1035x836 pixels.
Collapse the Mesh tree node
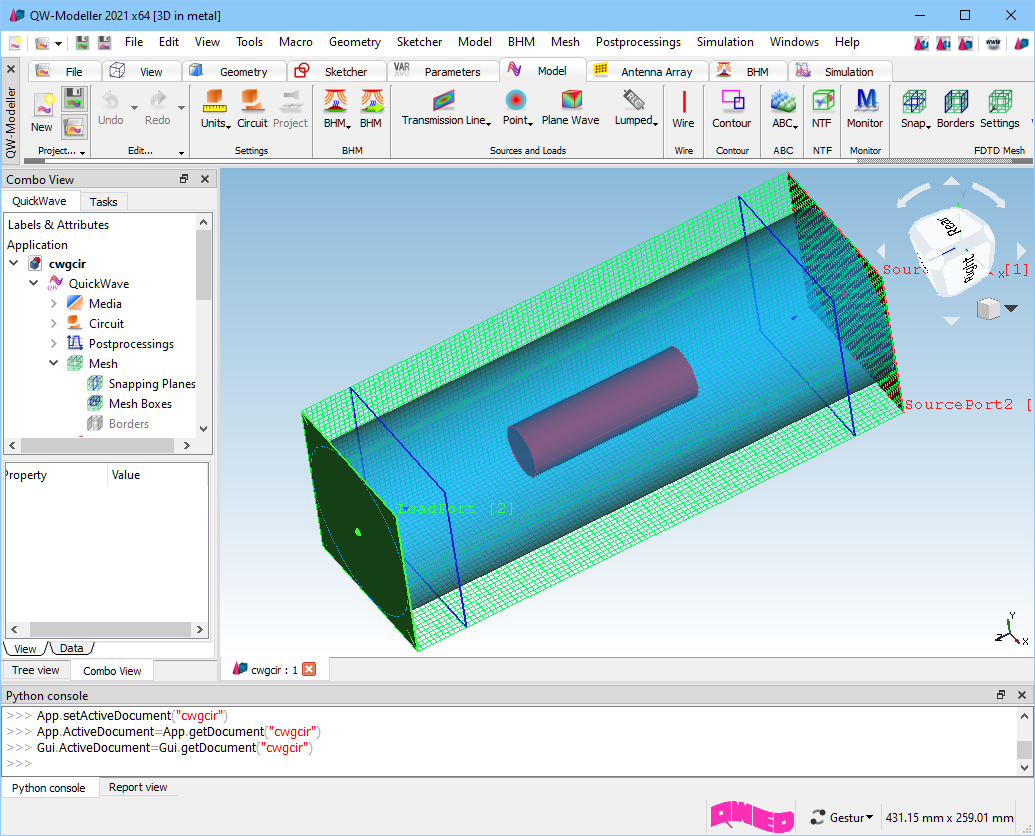tap(53, 363)
